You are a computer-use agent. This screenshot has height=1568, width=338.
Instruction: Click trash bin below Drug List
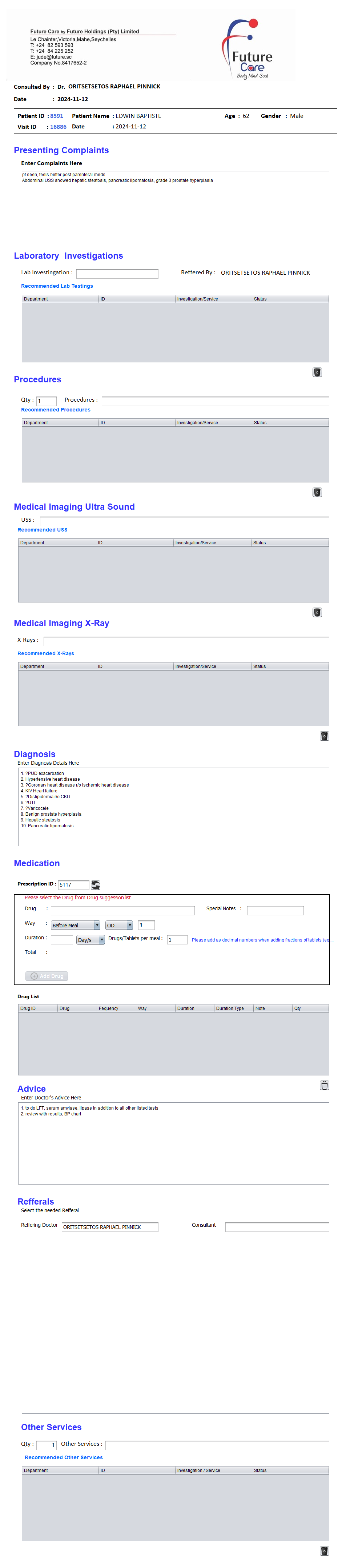[324, 1085]
